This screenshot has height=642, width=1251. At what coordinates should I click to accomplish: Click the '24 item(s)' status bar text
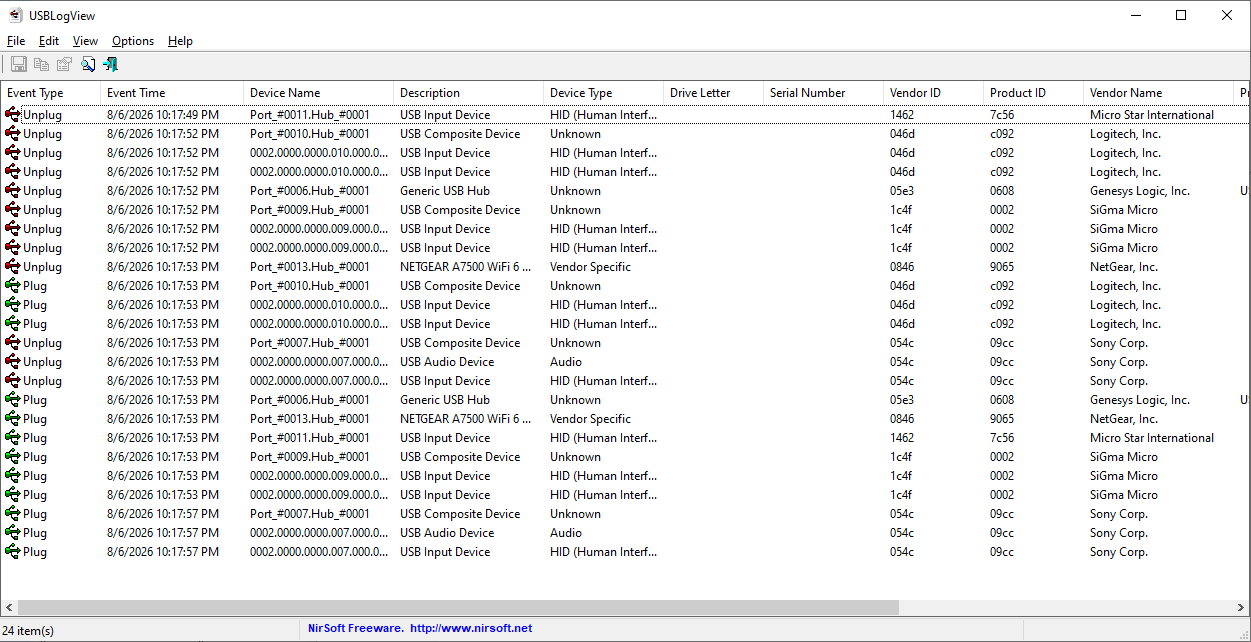click(x=30, y=630)
